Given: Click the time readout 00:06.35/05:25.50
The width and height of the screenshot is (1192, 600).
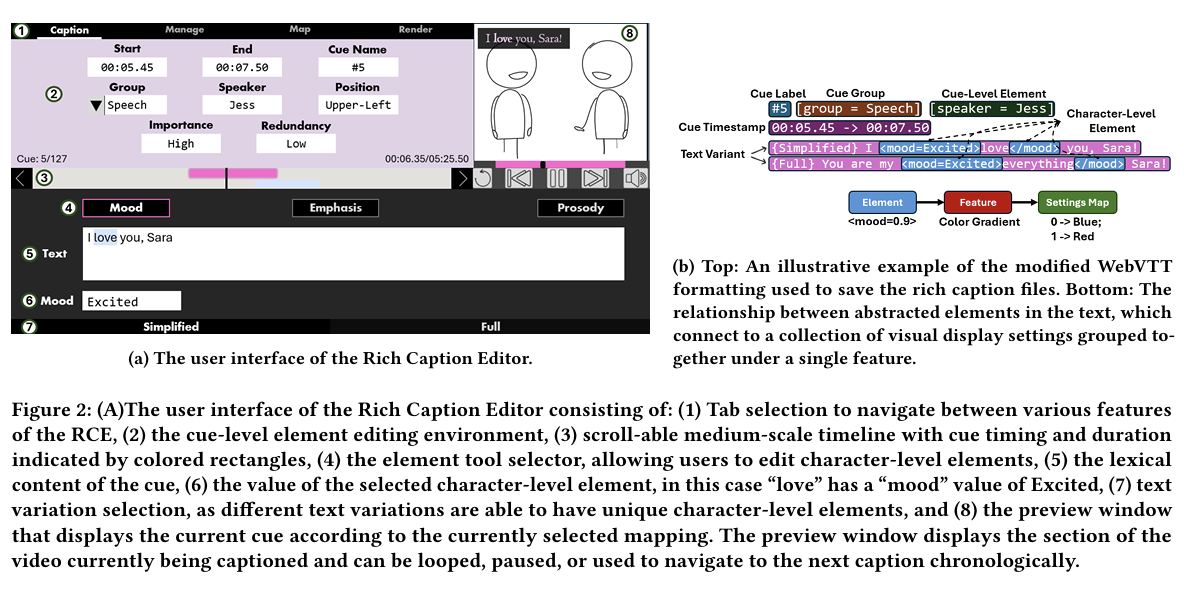Looking at the screenshot, I should (426, 159).
